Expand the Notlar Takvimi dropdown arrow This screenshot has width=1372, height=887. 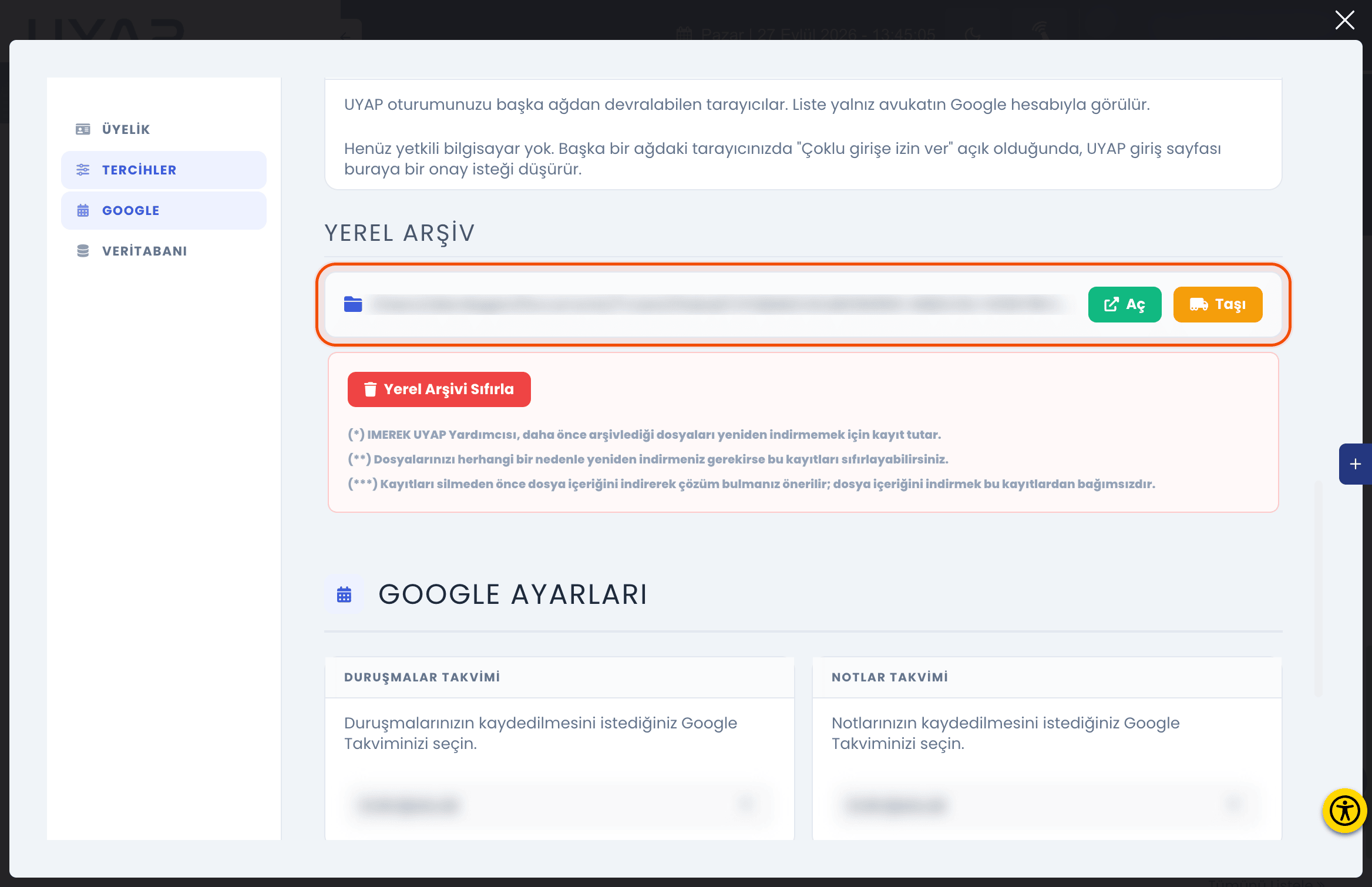tap(1235, 805)
